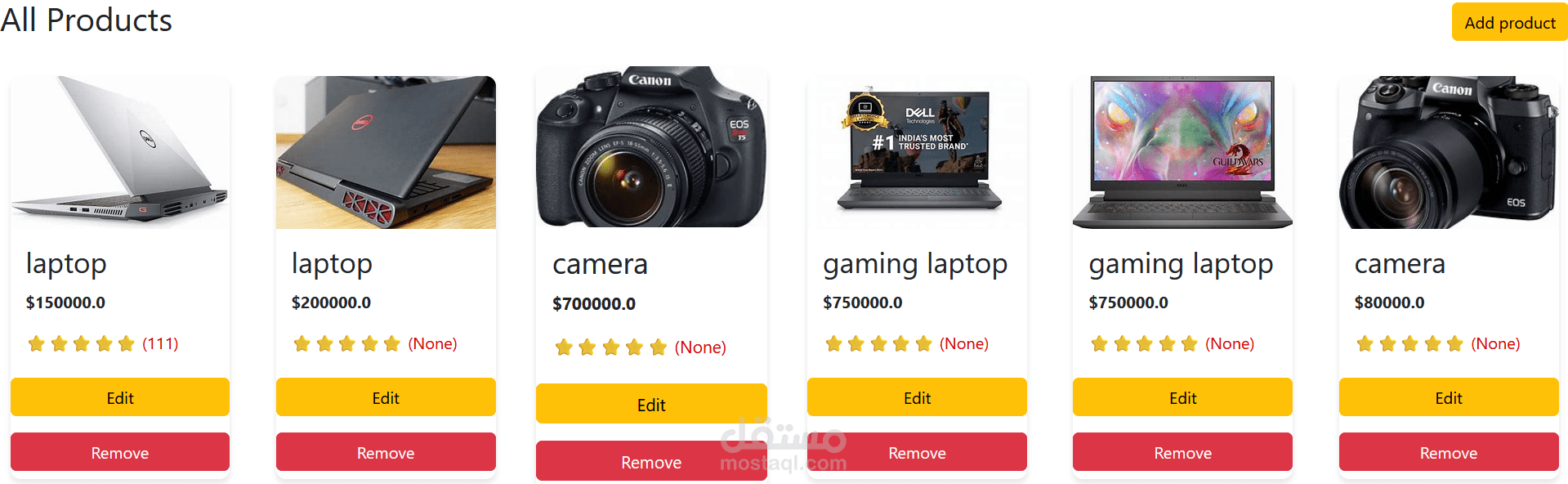Click first star of $150000 laptop rating
Image resolution: width=1568 pixels, height=484 pixels.
click(x=36, y=343)
